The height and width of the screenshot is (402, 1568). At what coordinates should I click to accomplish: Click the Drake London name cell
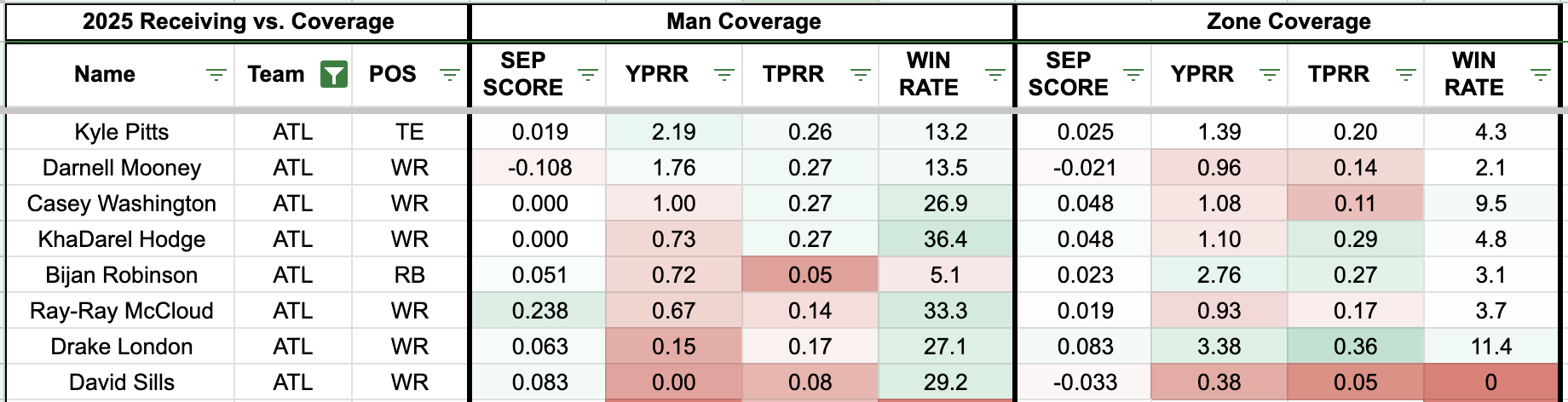point(121,347)
